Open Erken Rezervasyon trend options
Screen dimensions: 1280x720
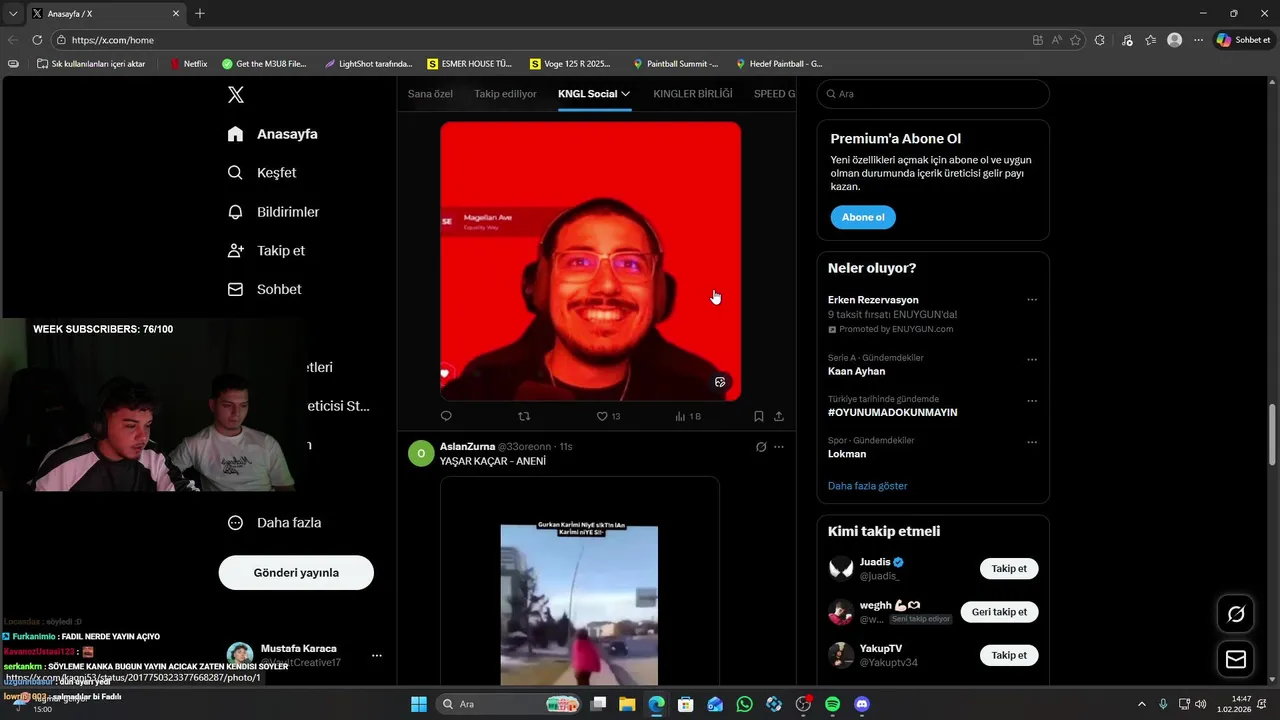(x=1032, y=300)
